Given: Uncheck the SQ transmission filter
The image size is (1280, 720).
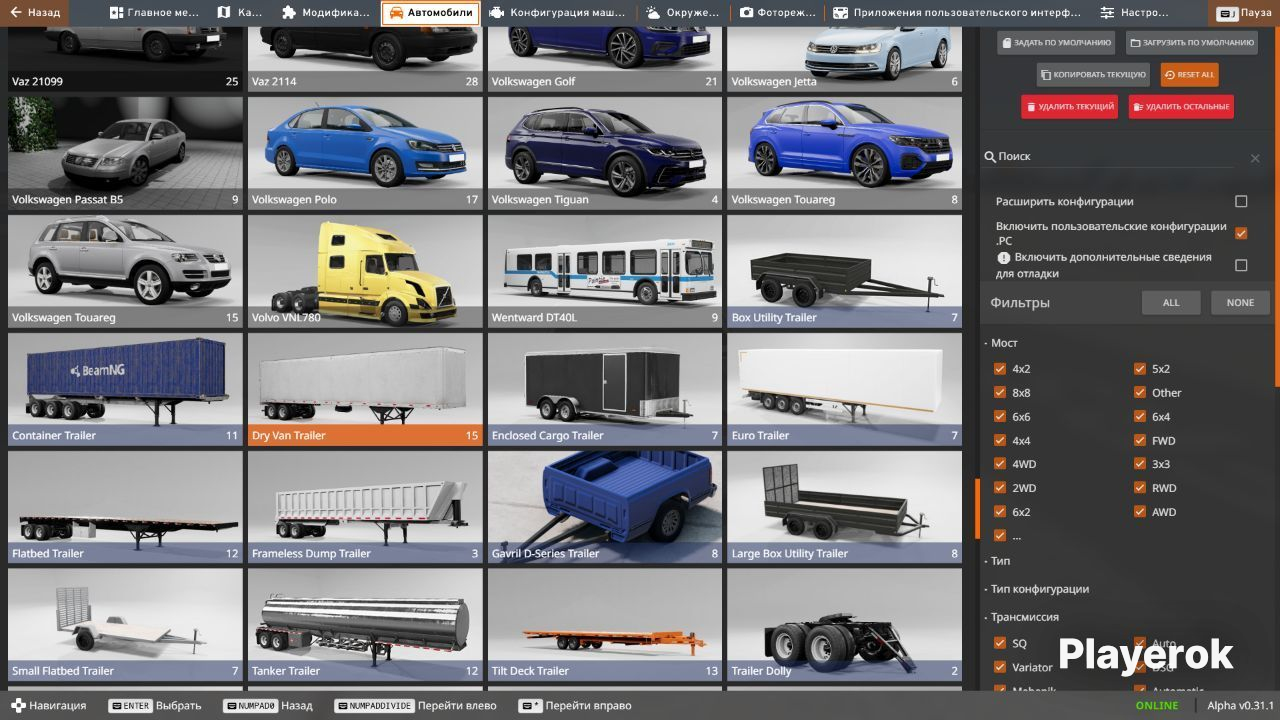Looking at the screenshot, I should tap(1000, 643).
